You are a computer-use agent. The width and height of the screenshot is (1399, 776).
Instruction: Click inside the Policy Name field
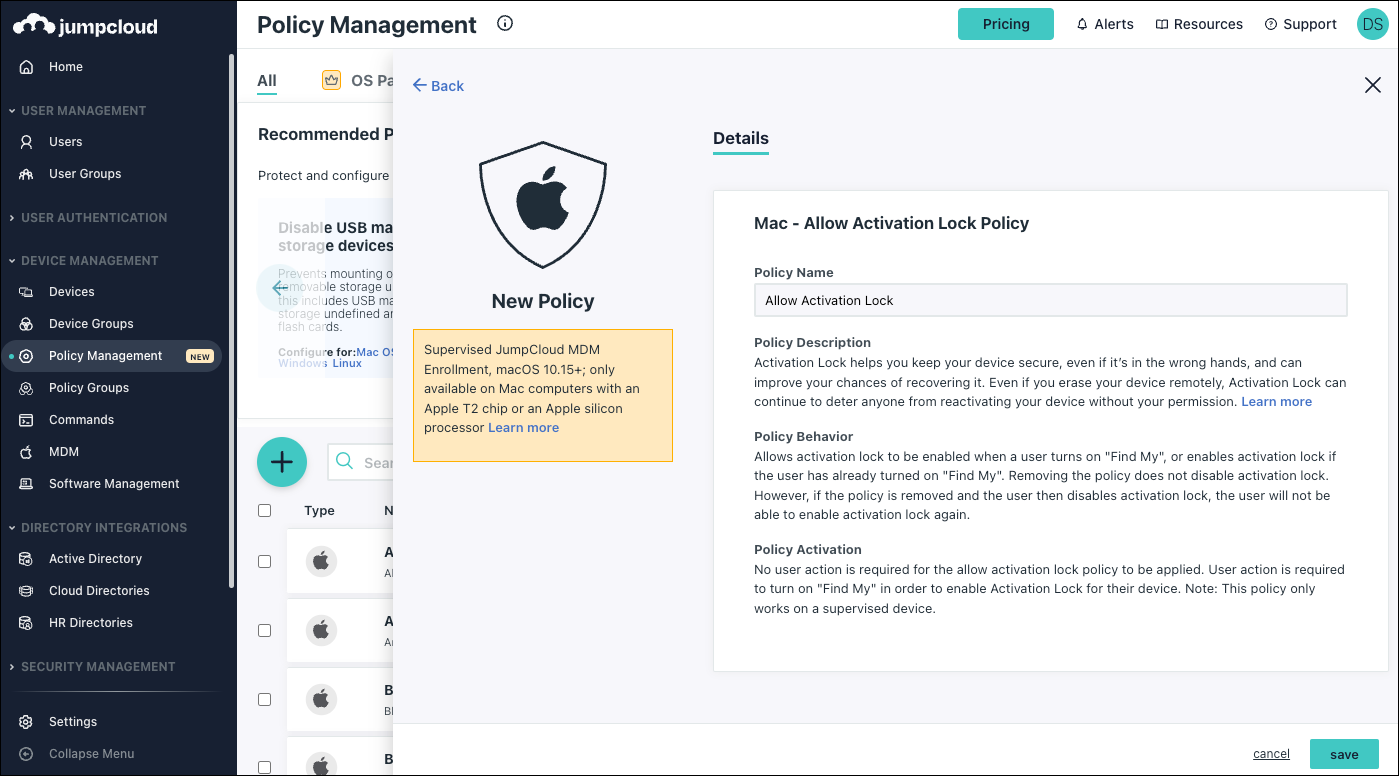(x=1050, y=300)
